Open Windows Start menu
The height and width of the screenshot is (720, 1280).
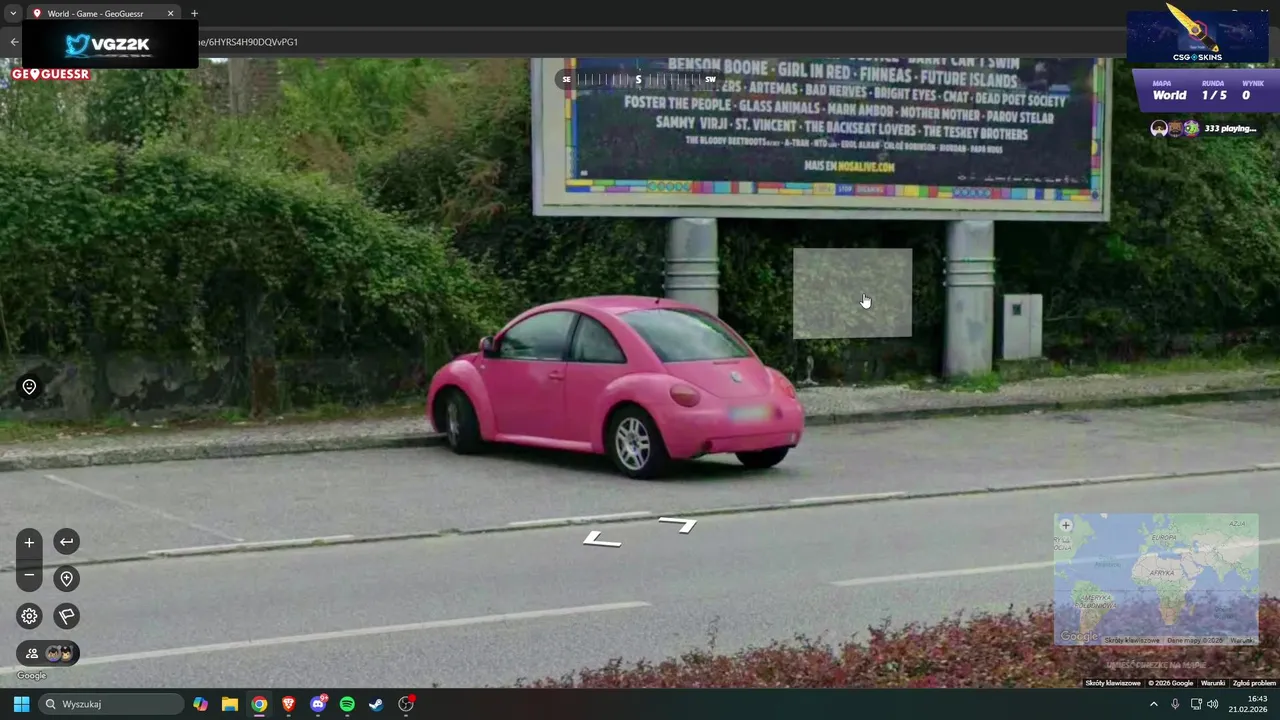coord(21,704)
